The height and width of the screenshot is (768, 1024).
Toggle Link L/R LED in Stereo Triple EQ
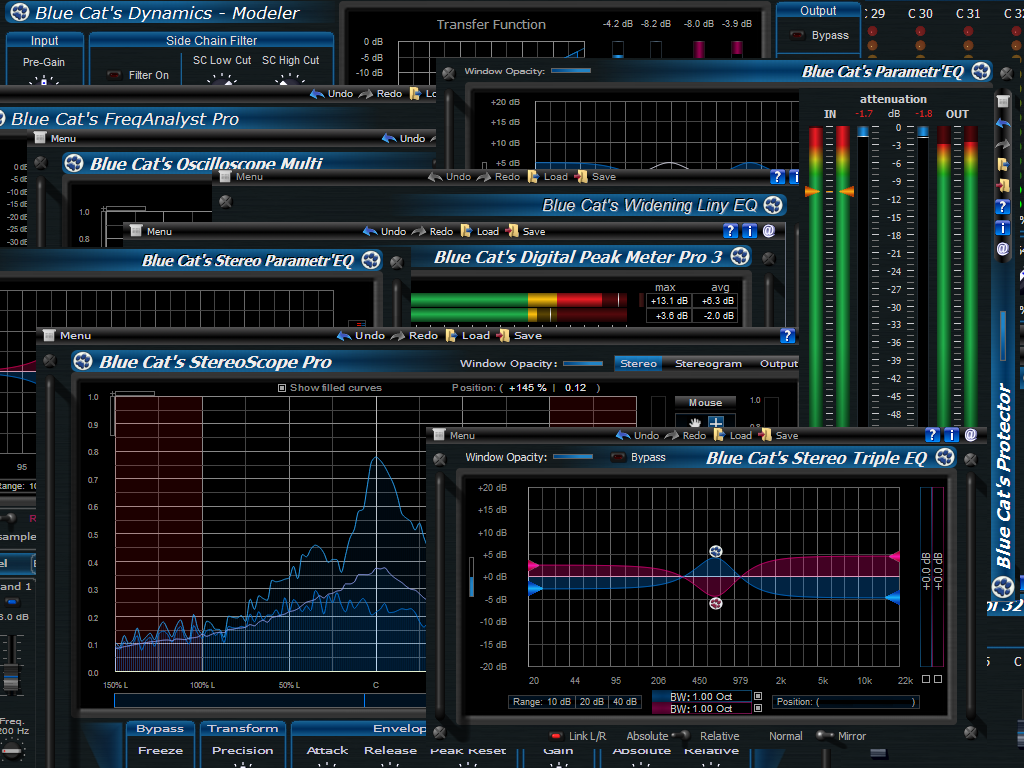click(556, 736)
